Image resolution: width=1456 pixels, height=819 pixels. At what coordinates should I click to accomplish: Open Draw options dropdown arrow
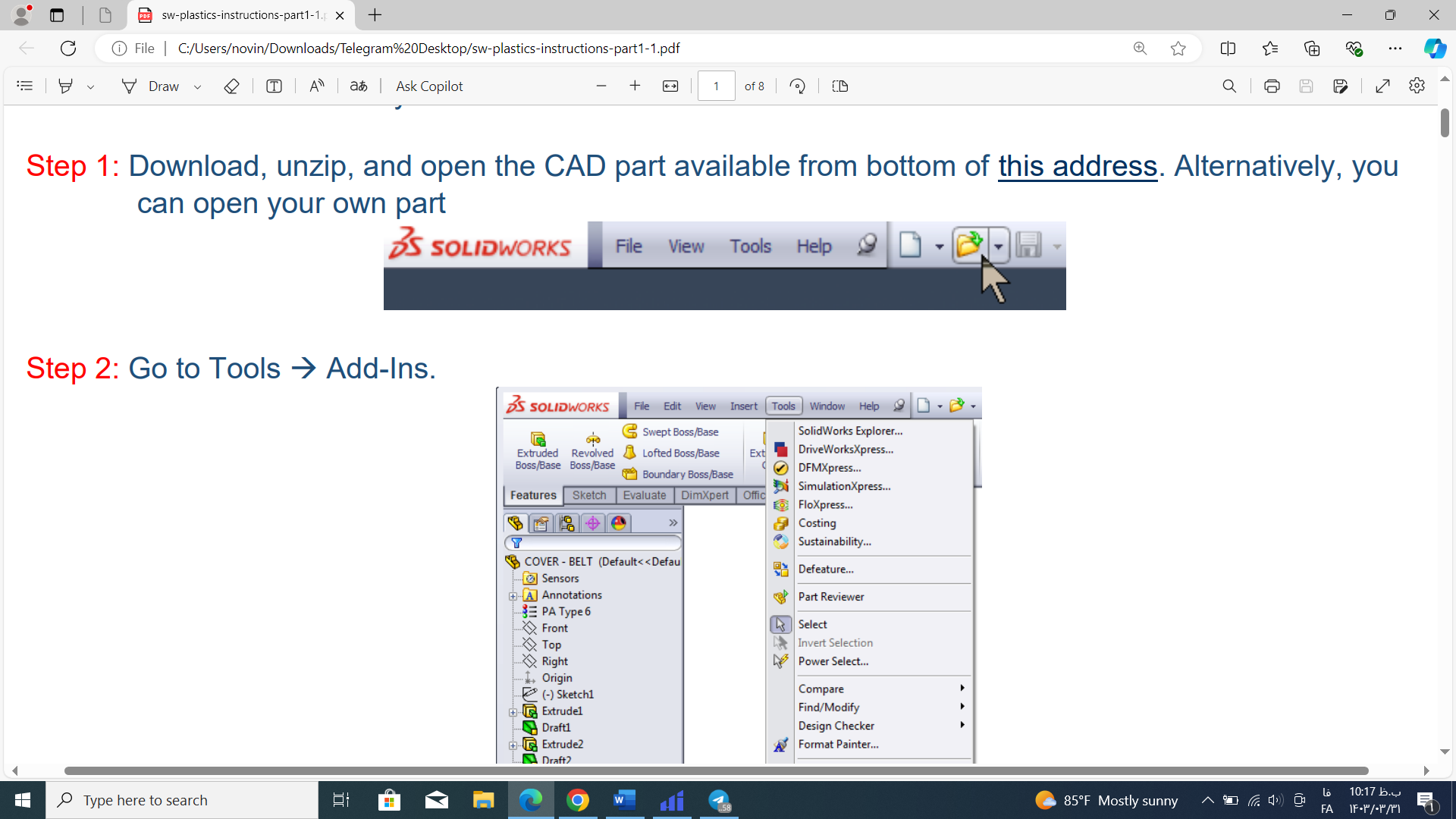point(197,86)
